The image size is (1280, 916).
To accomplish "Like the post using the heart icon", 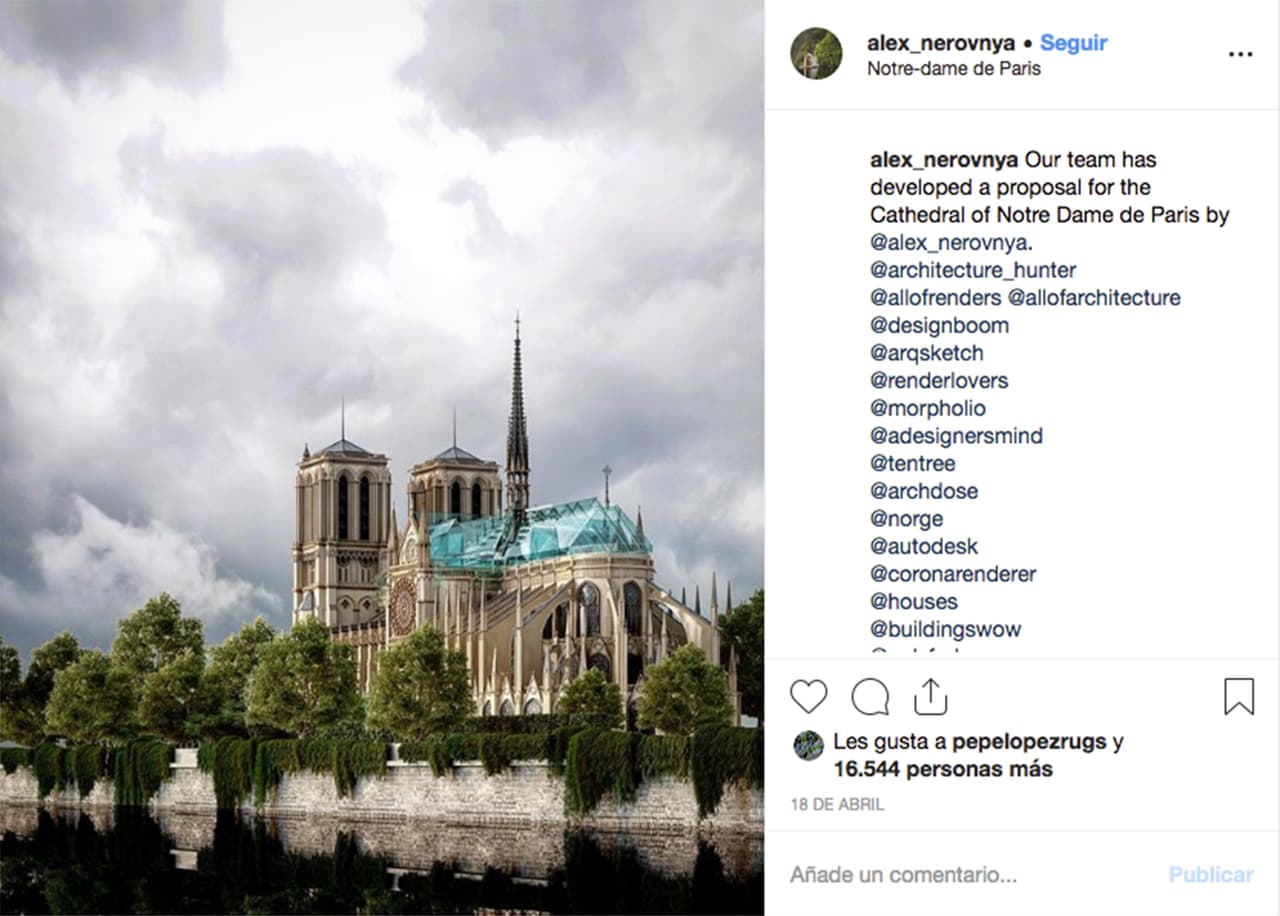I will click(808, 696).
